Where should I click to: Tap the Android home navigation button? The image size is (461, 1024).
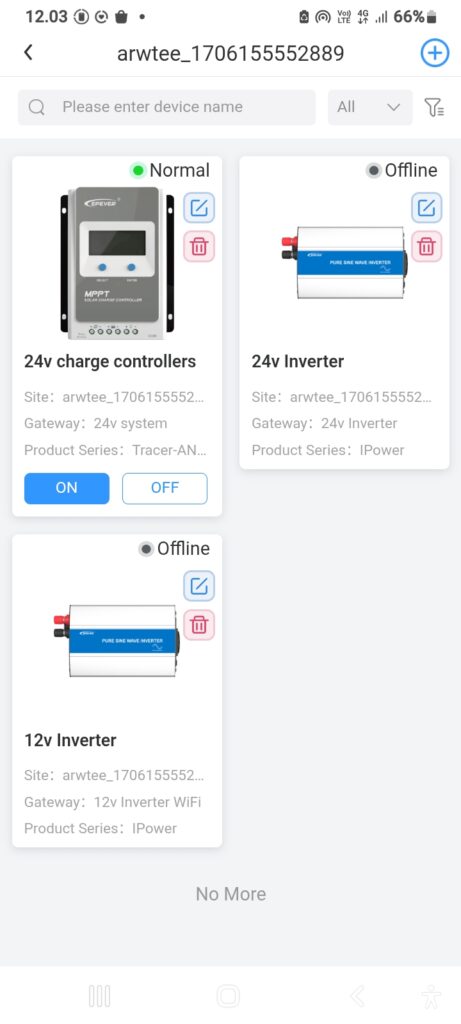[x=229, y=996]
